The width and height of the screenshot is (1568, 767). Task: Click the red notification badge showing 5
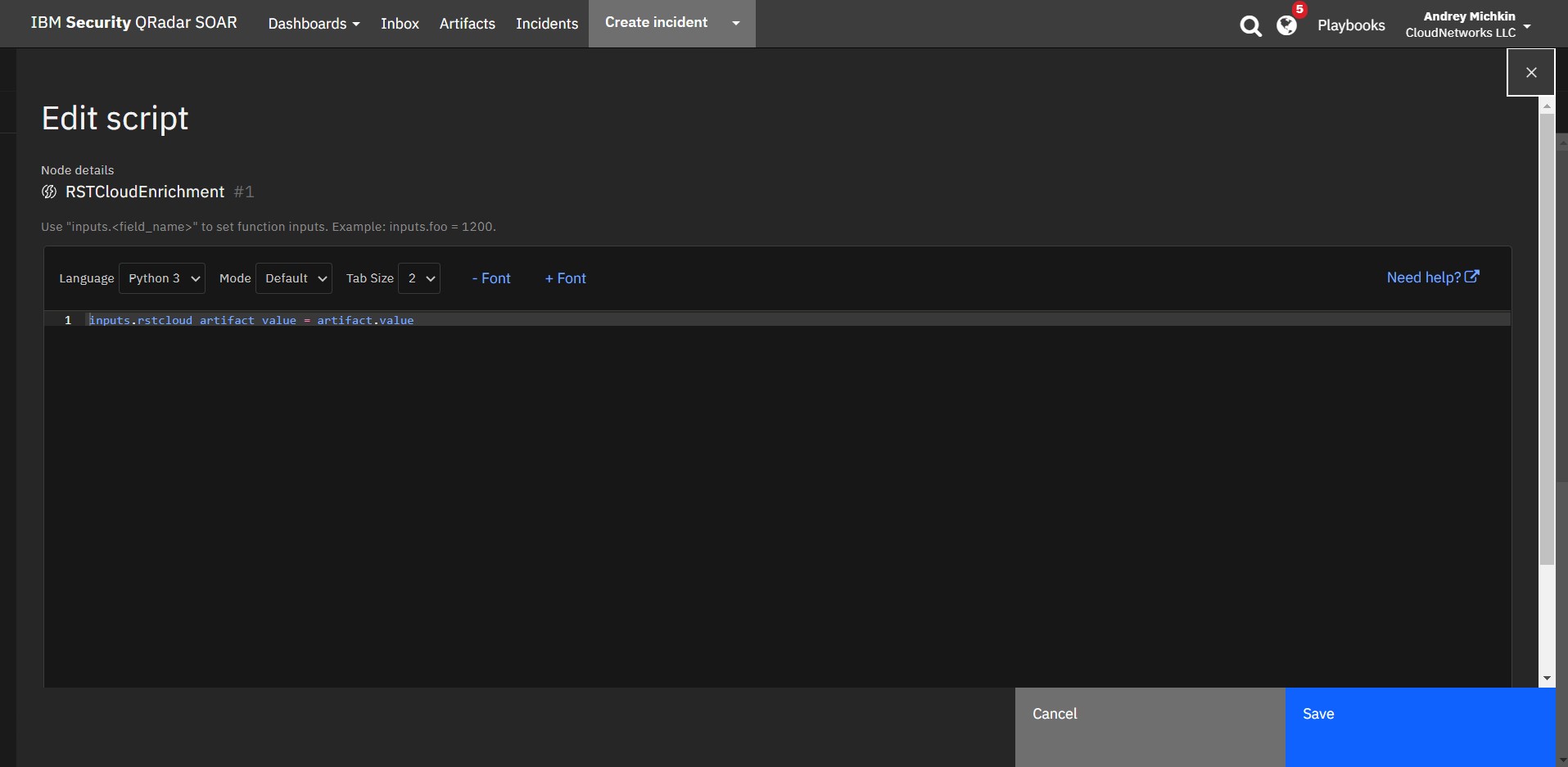pyautogui.click(x=1299, y=10)
